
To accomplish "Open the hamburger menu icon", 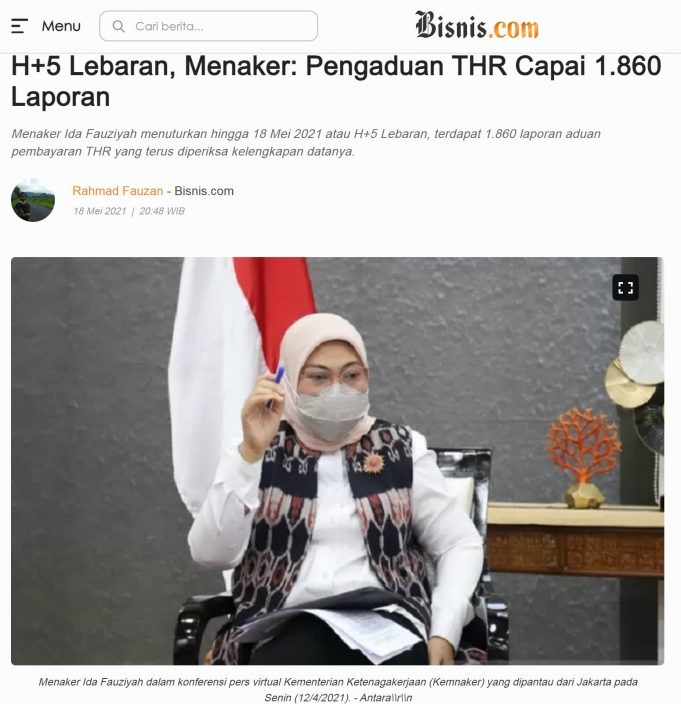I will (x=19, y=26).
